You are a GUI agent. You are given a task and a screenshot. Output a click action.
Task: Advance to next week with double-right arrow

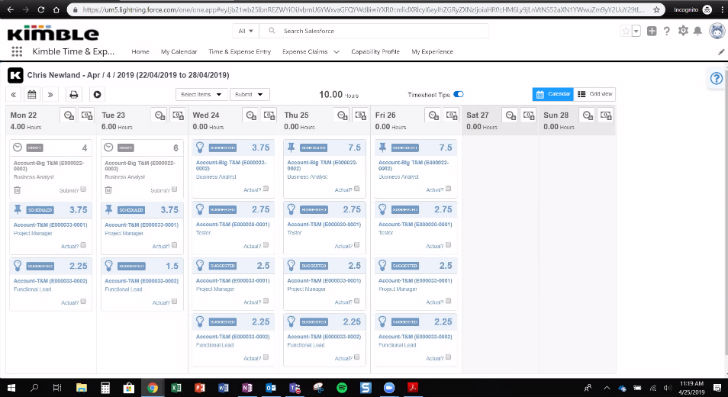pyautogui.click(x=50, y=95)
